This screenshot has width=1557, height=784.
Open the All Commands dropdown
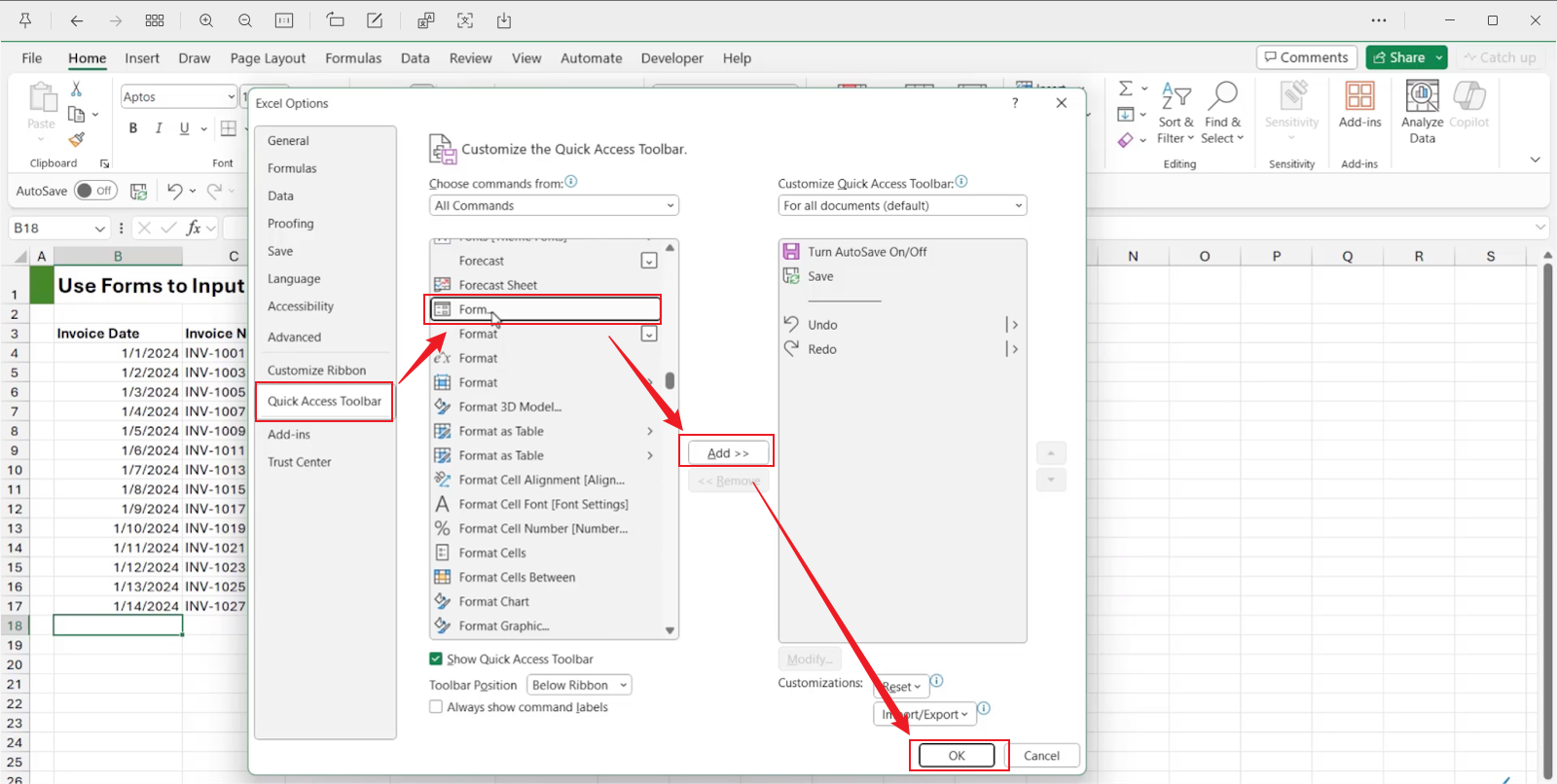(x=554, y=205)
